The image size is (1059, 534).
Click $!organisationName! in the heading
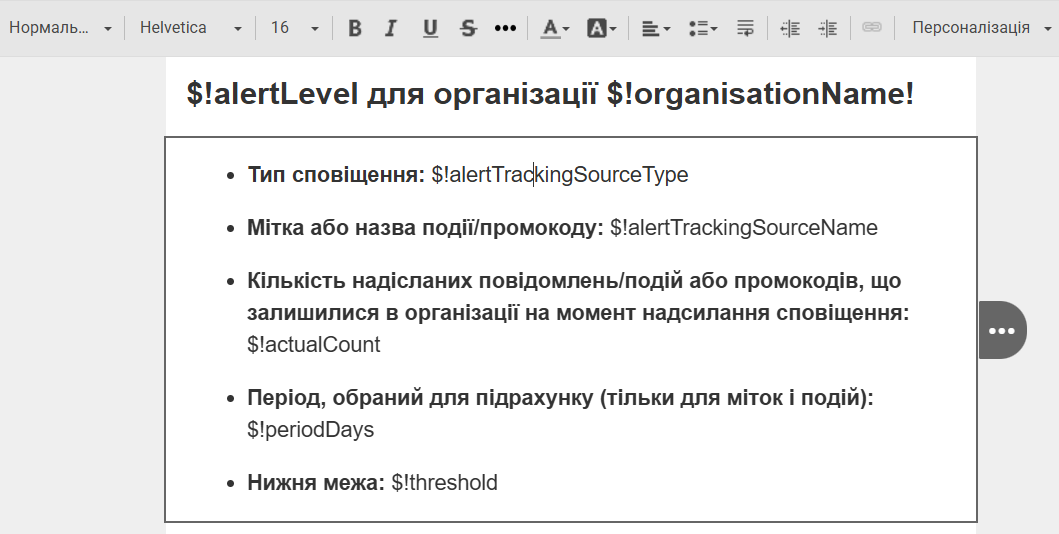click(x=760, y=94)
